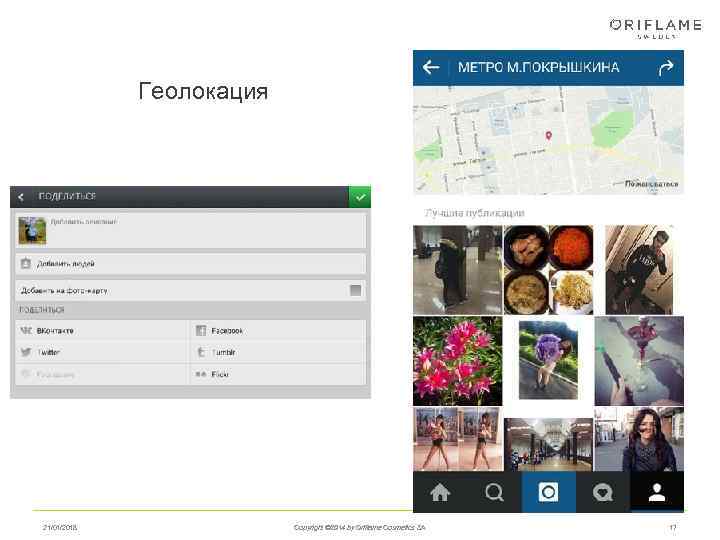Open the photo thumbnail beside the caption field
Screen dimensions: 720x540
32,231
